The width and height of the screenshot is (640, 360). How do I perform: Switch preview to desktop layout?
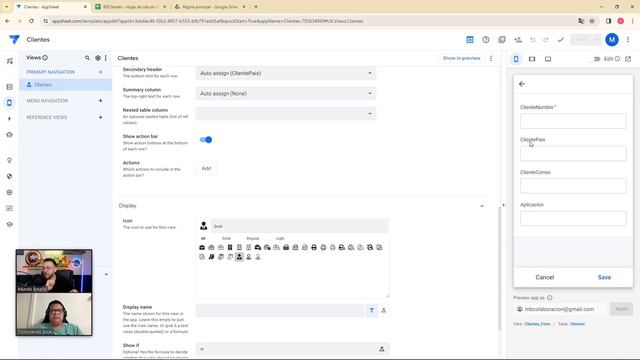548,59
